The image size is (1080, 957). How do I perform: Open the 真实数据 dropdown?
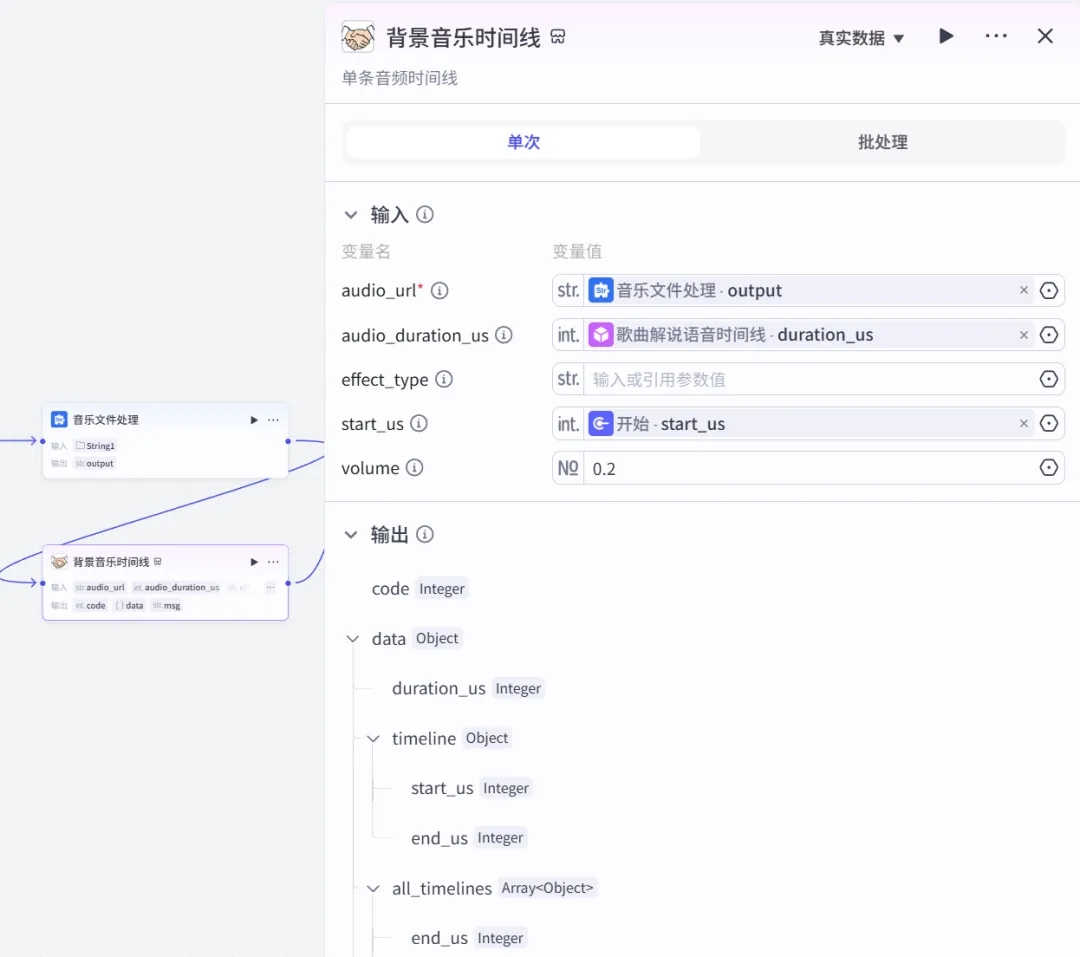pos(861,38)
